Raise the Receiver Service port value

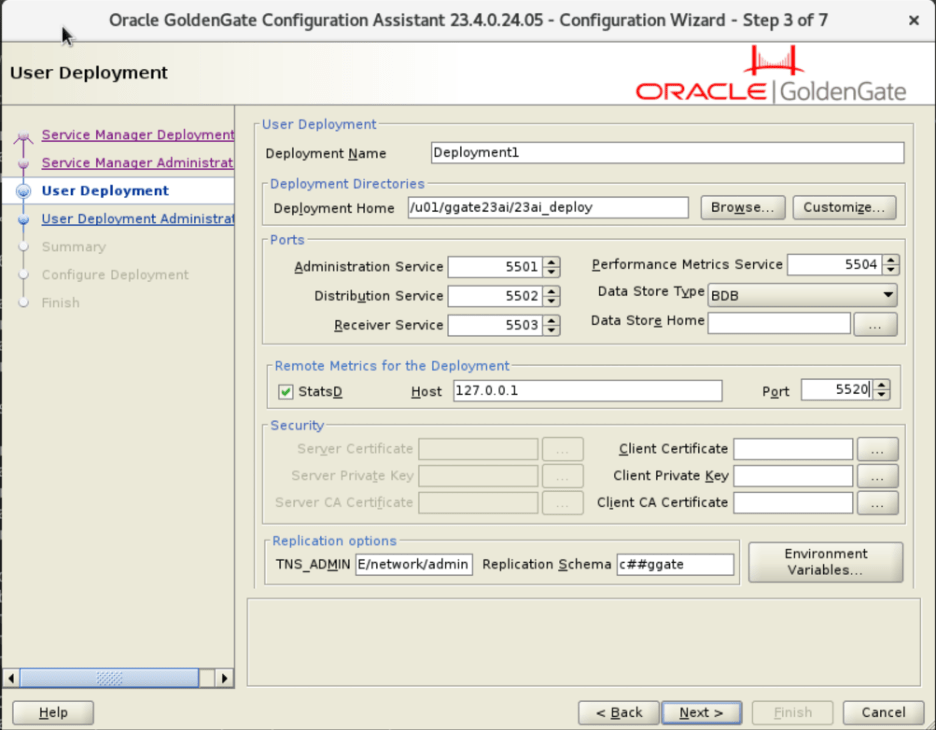coord(552,321)
